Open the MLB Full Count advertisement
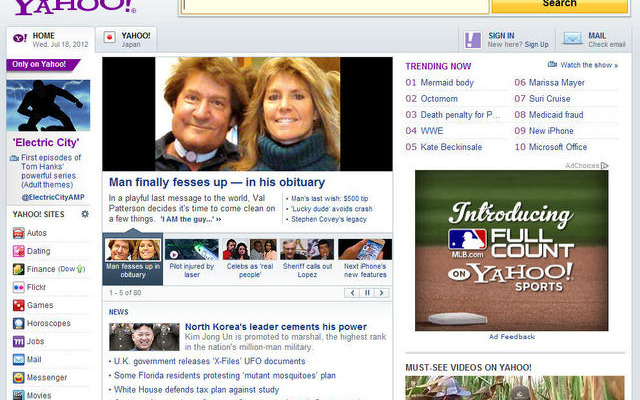Image resolution: width=640 pixels, height=400 pixels. (x=511, y=250)
